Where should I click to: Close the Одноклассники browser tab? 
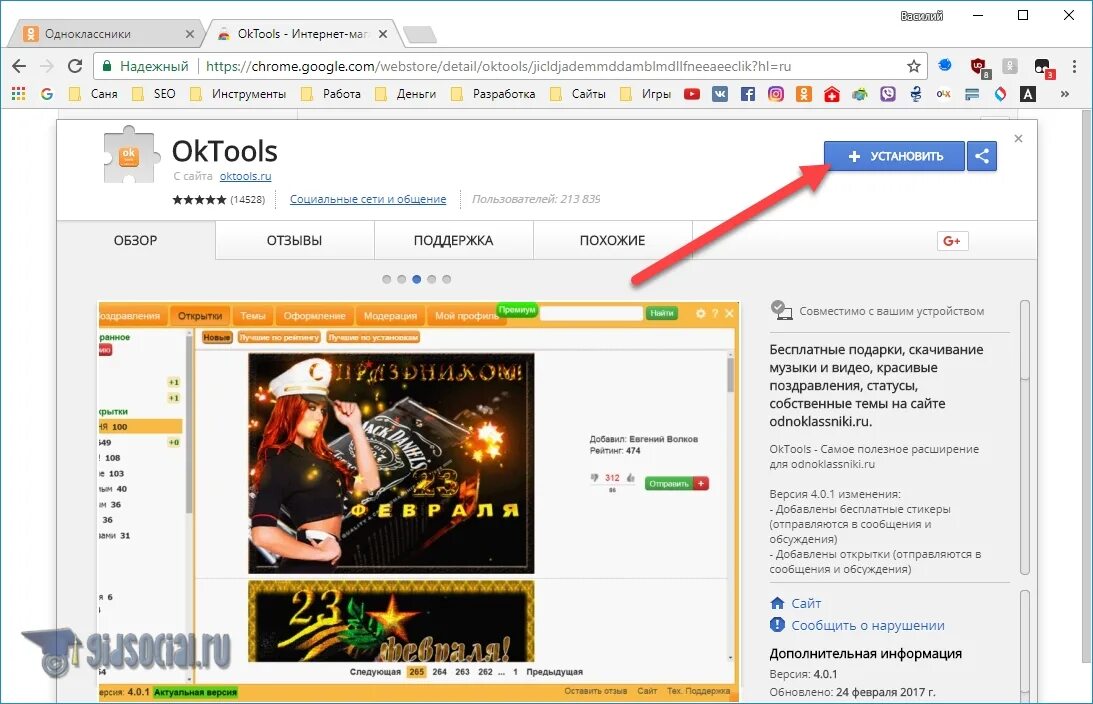(190, 33)
